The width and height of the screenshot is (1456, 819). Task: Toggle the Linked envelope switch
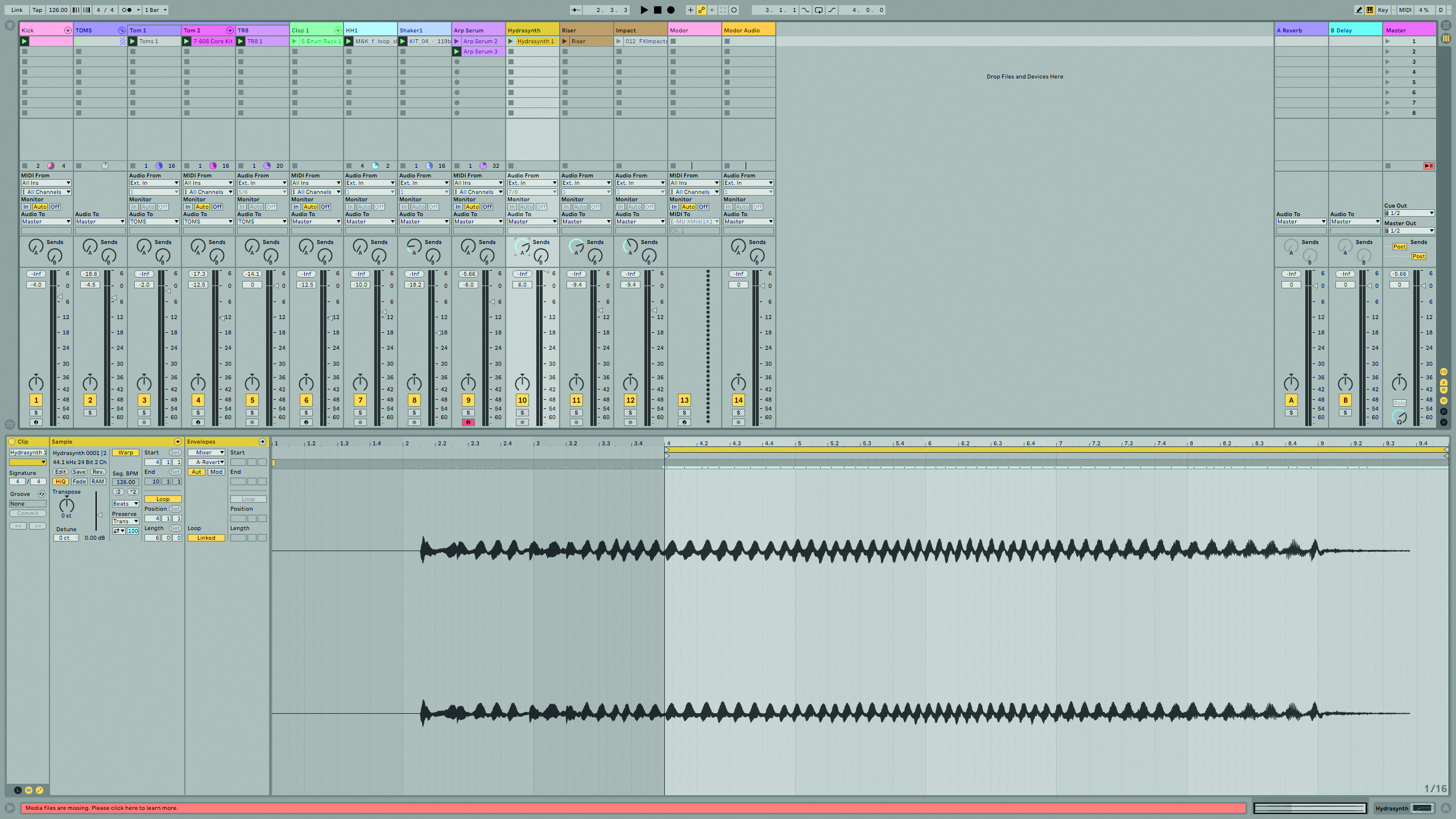206,537
